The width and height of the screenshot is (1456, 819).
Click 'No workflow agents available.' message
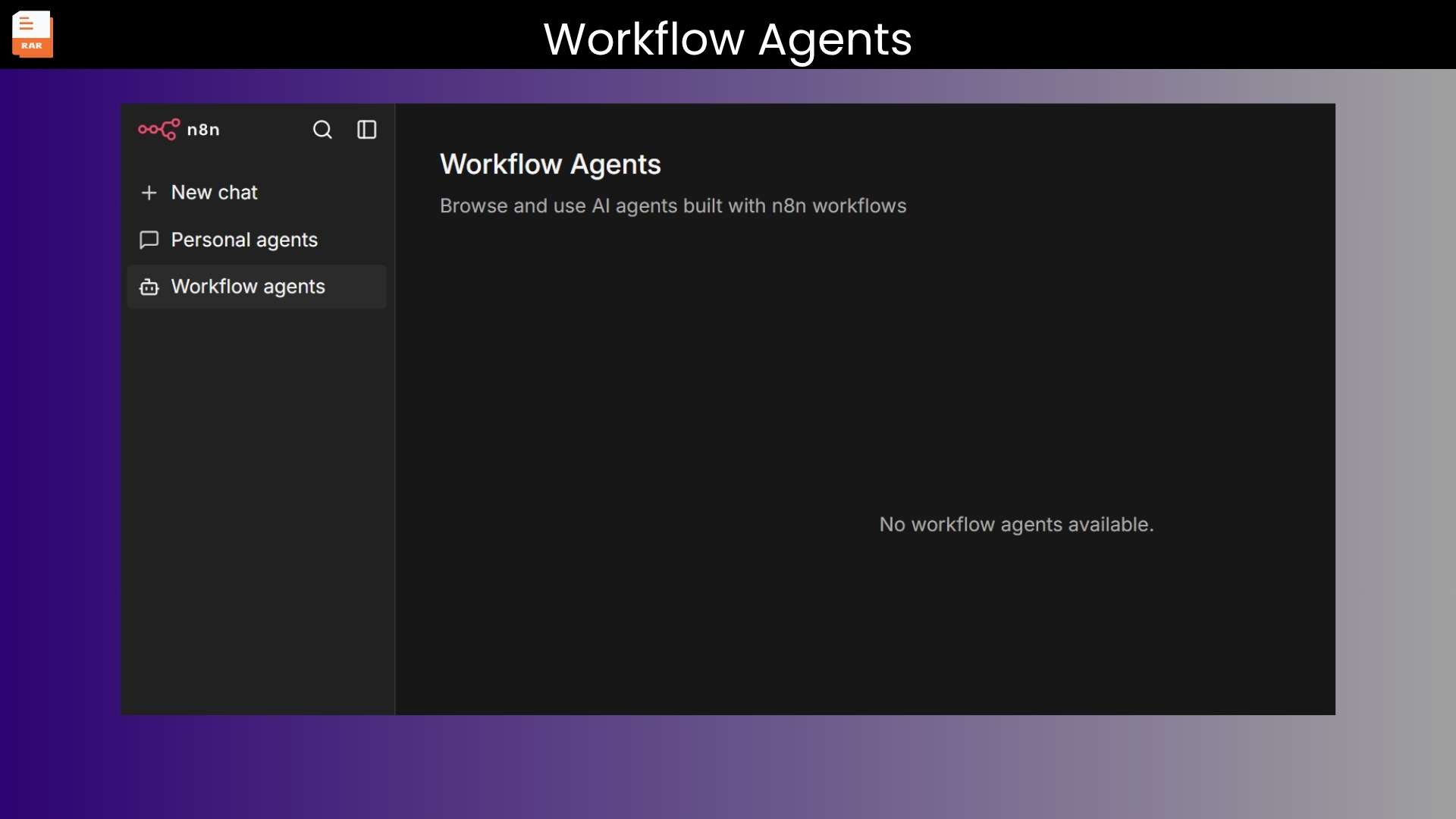click(x=1017, y=525)
